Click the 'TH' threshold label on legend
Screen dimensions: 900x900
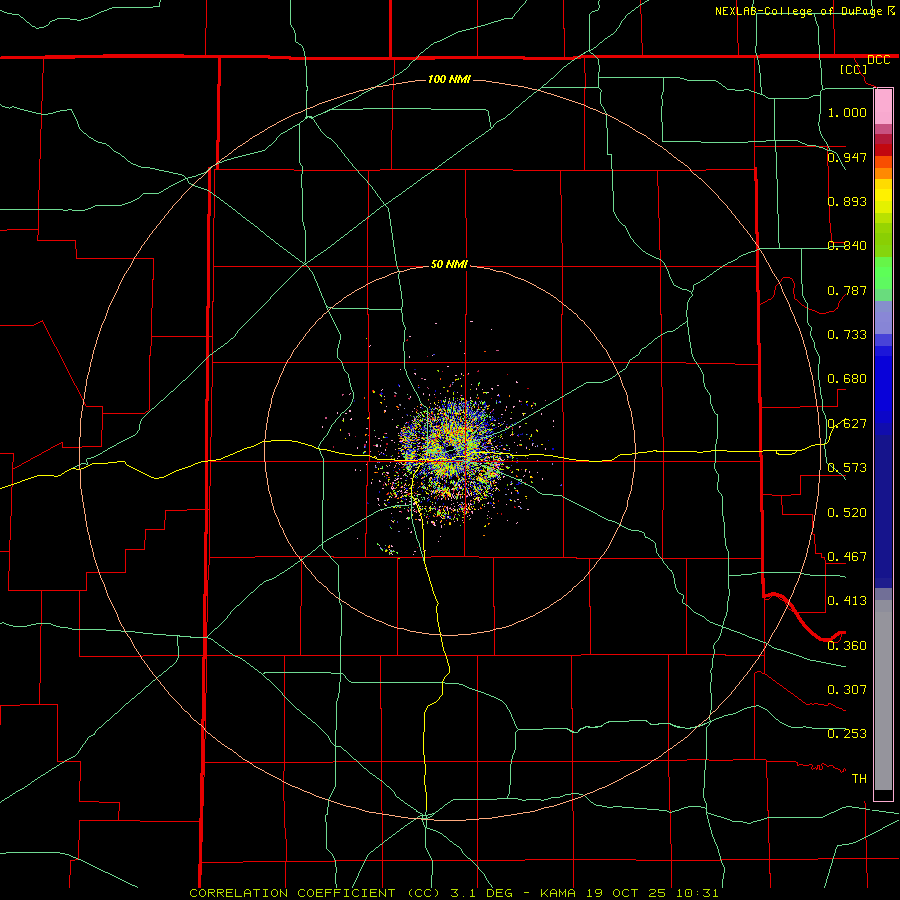[859, 779]
